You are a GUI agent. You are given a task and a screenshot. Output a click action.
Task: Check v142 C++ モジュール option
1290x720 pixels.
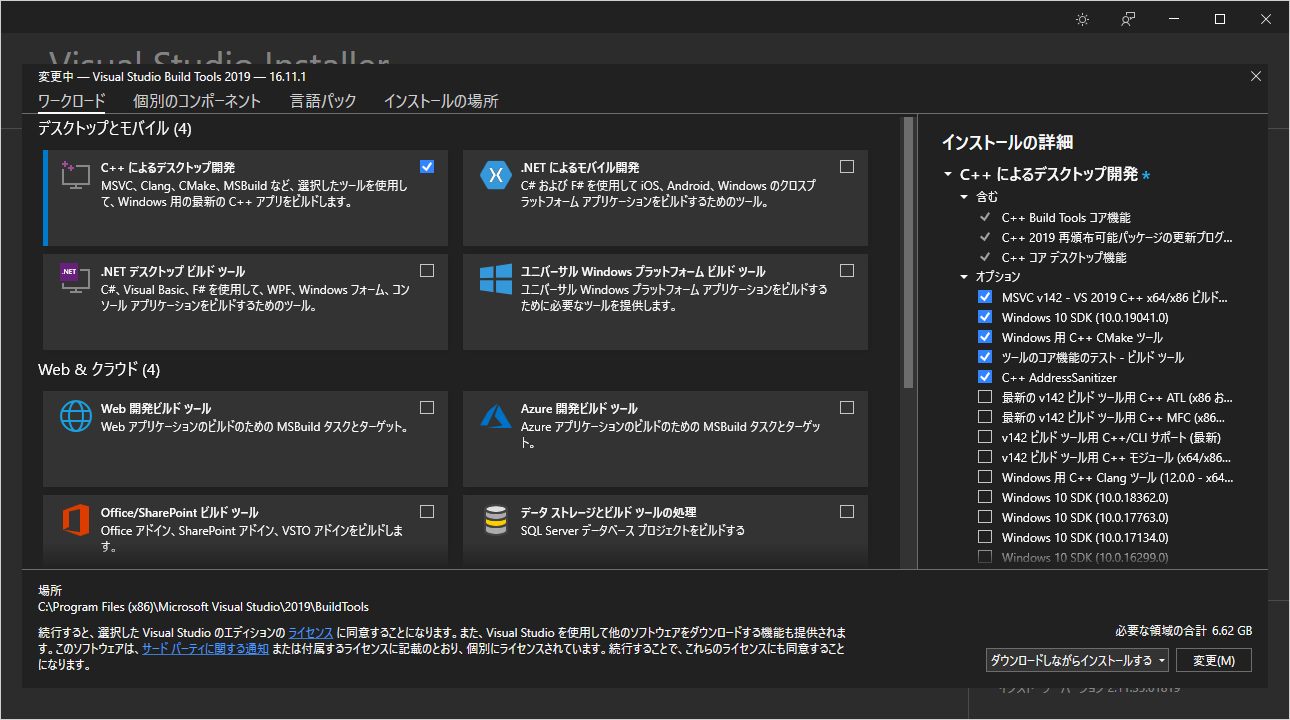(985, 457)
